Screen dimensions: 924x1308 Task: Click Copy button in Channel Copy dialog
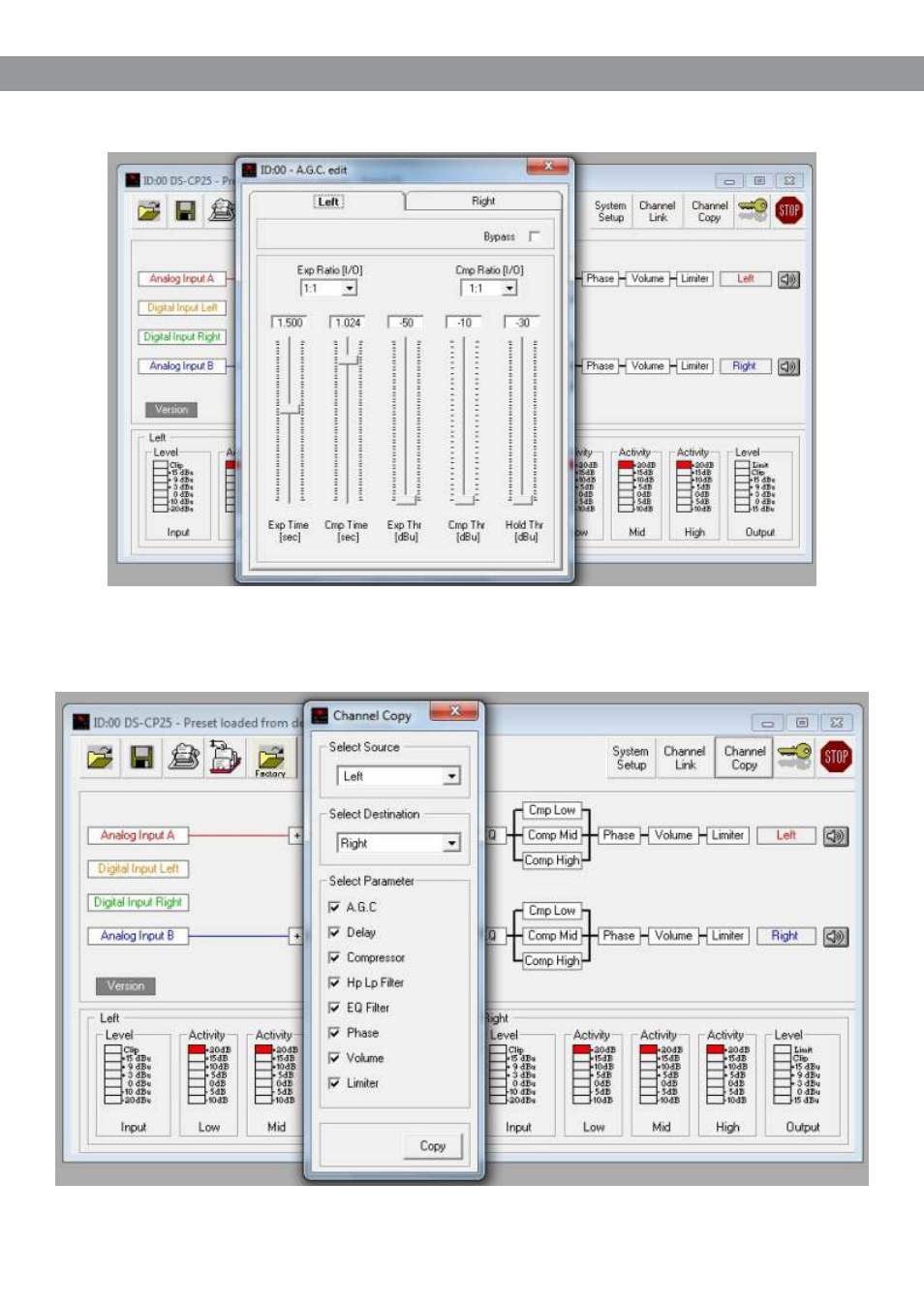[433, 1146]
